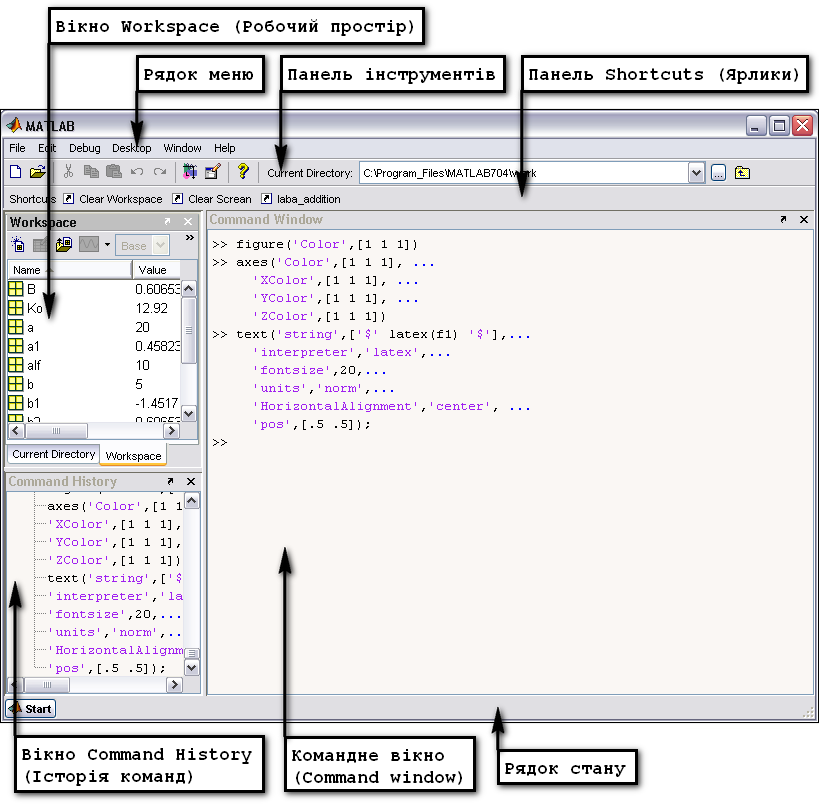Image resolution: width=819 pixels, height=805 pixels.
Task: Click the Cut scissors icon
Action: click(68, 171)
